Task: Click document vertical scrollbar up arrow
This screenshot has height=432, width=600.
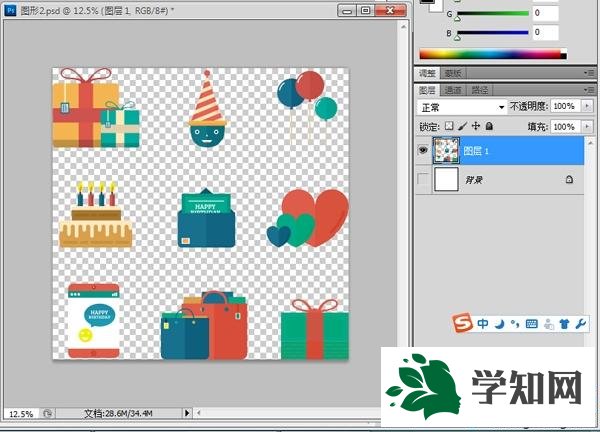Action: click(x=403, y=27)
